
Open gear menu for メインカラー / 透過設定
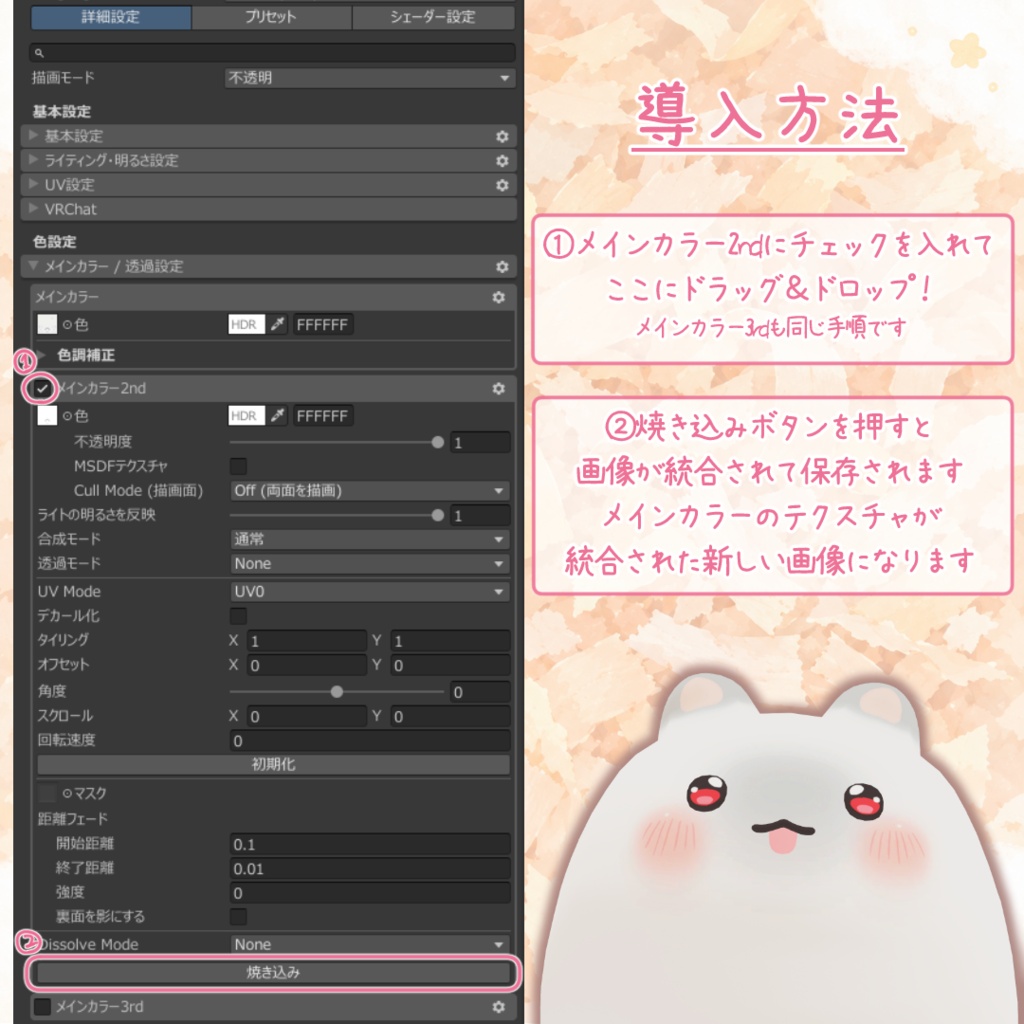[502, 266]
